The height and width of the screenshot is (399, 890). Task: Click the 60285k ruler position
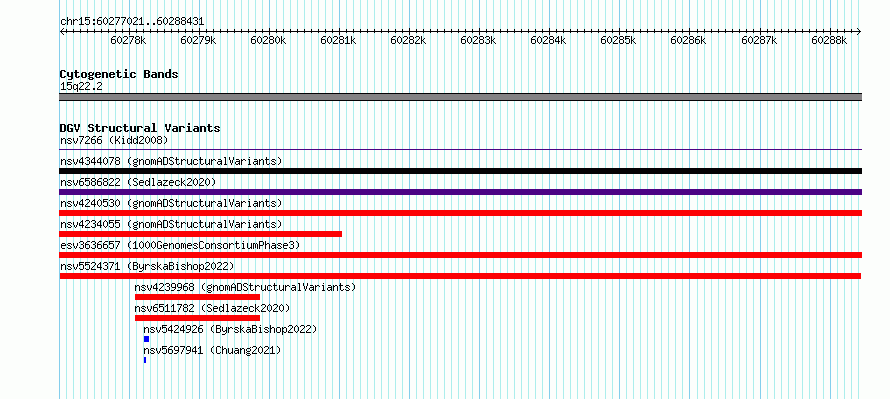[x=619, y=40]
